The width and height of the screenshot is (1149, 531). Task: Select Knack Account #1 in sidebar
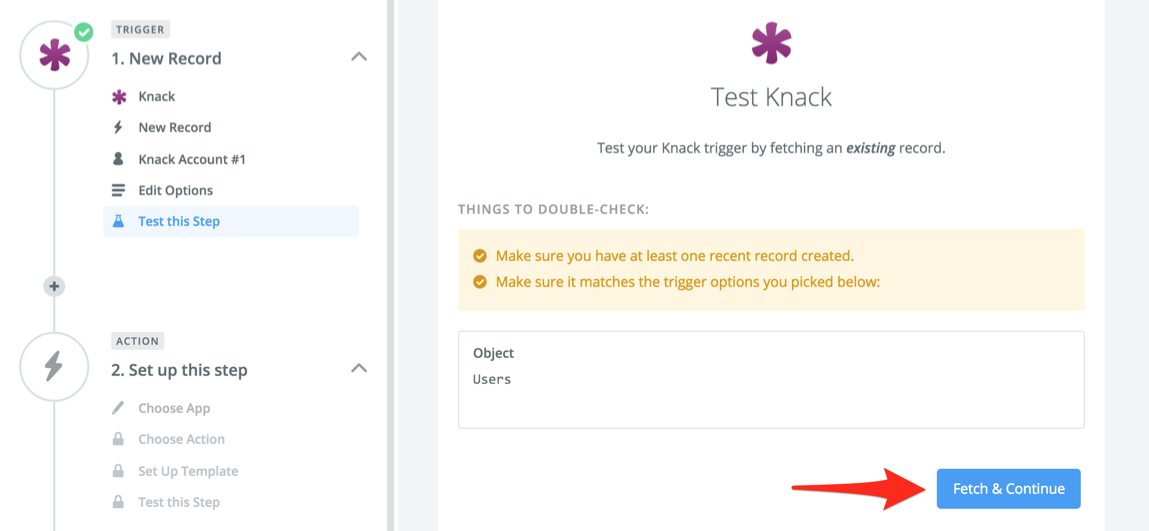click(x=191, y=159)
